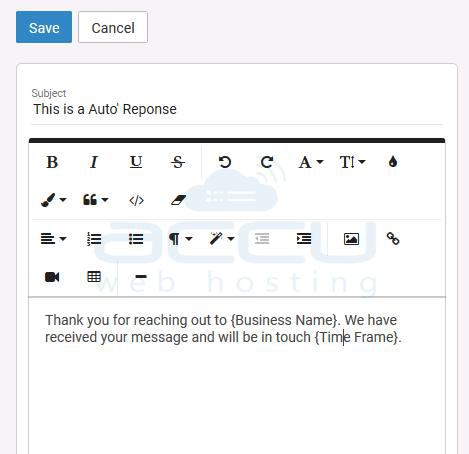Switch to code view
The height and width of the screenshot is (454, 469).
coord(136,200)
